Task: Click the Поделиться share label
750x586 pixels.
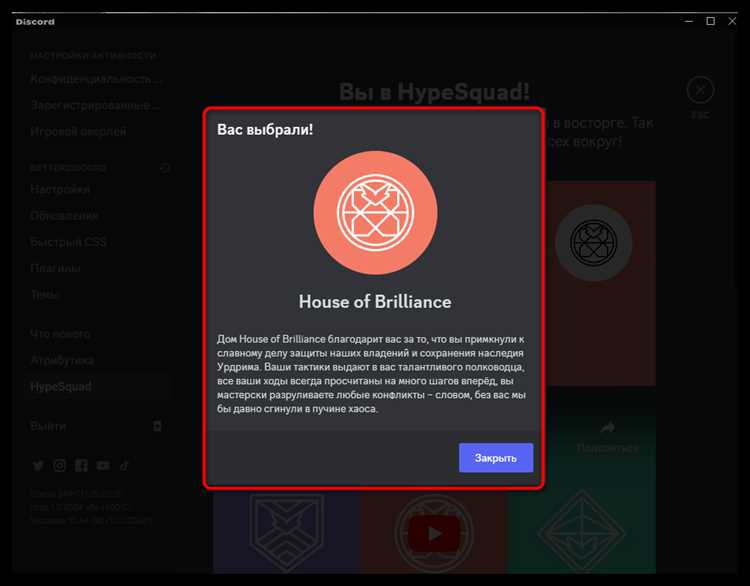Action: click(x=607, y=448)
